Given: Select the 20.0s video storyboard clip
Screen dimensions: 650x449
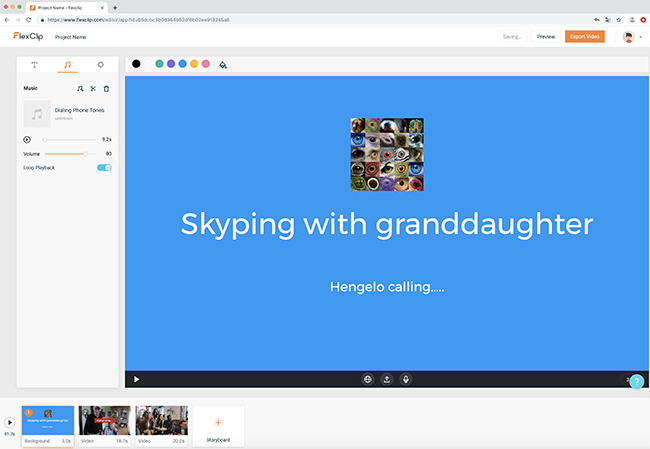Looking at the screenshot, I should tap(161, 427).
